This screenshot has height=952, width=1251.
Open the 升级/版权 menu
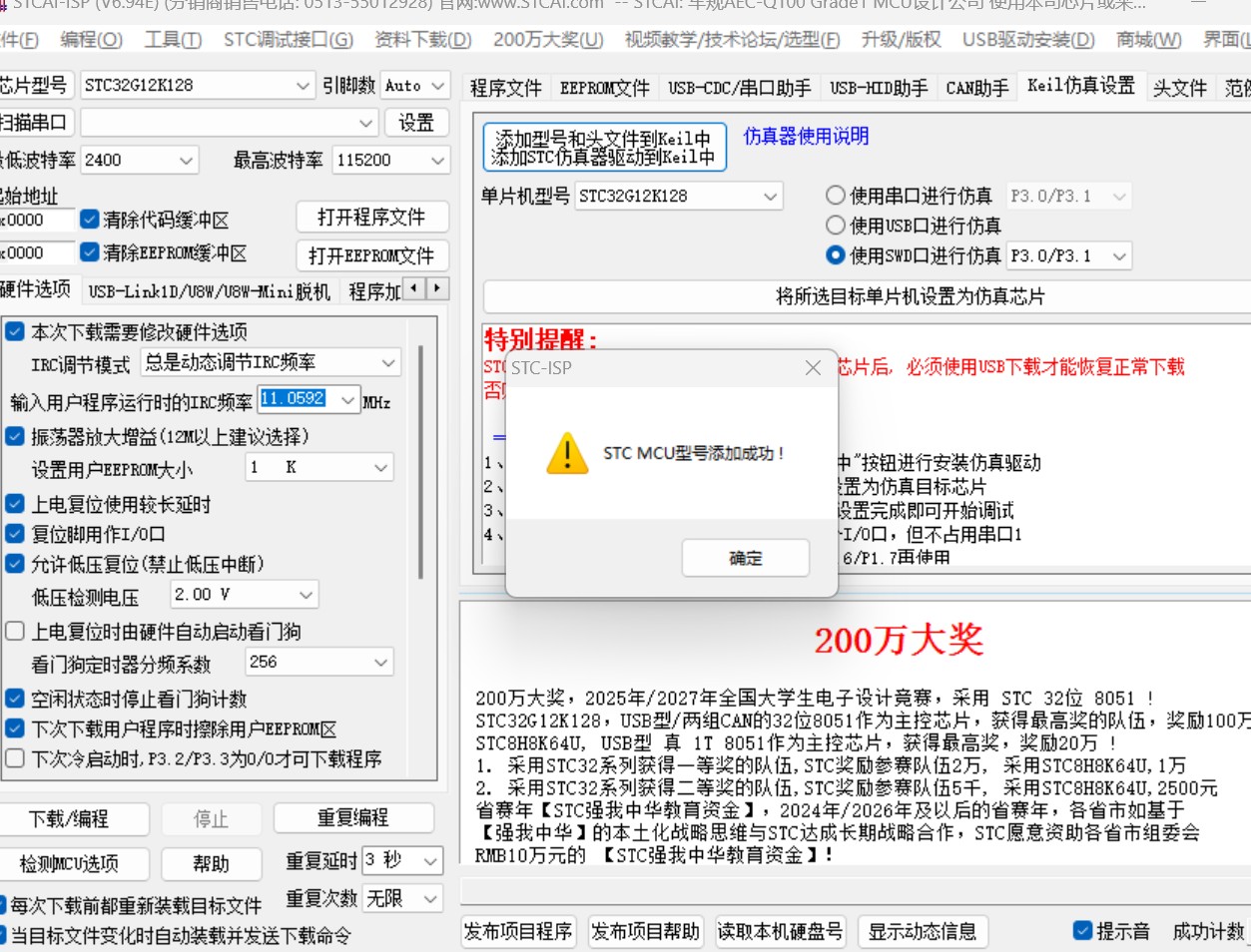click(x=901, y=40)
